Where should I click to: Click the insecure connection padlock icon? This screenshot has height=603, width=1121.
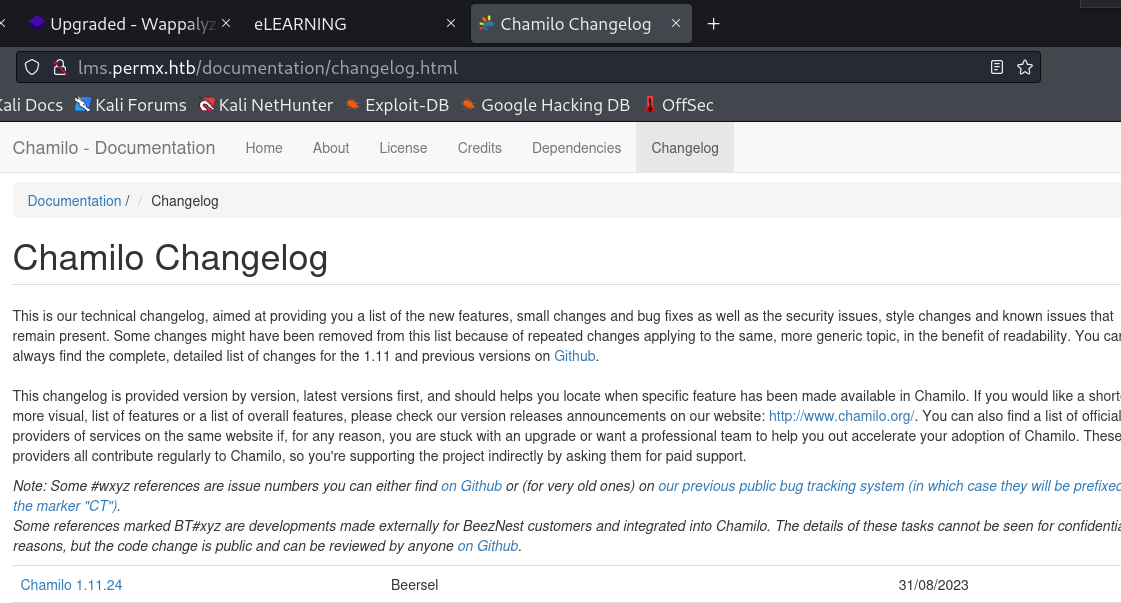tap(59, 67)
